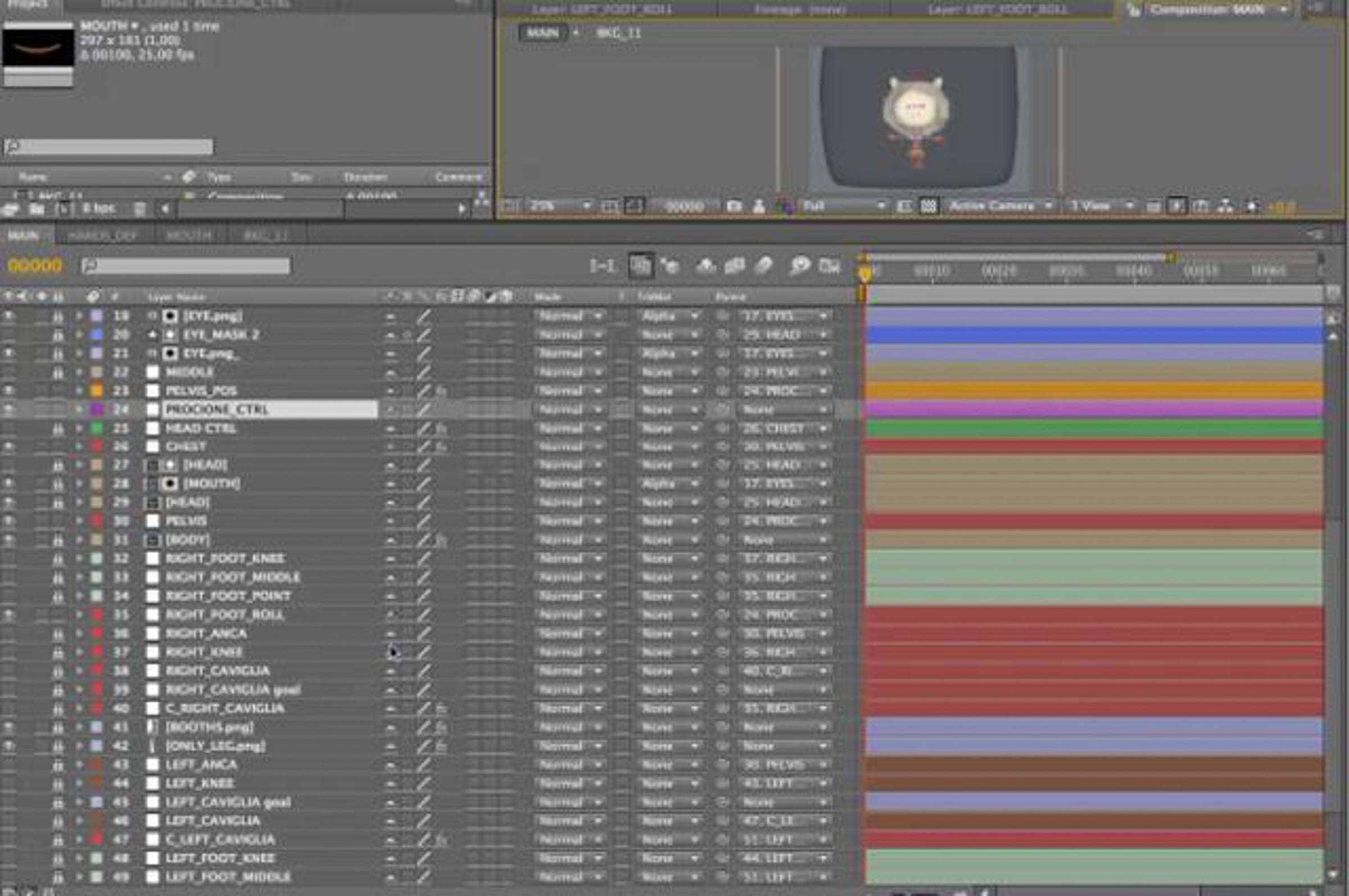This screenshot has width=1349, height=896.
Task: Toggle the transparency grid in viewer
Action: click(929, 206)
